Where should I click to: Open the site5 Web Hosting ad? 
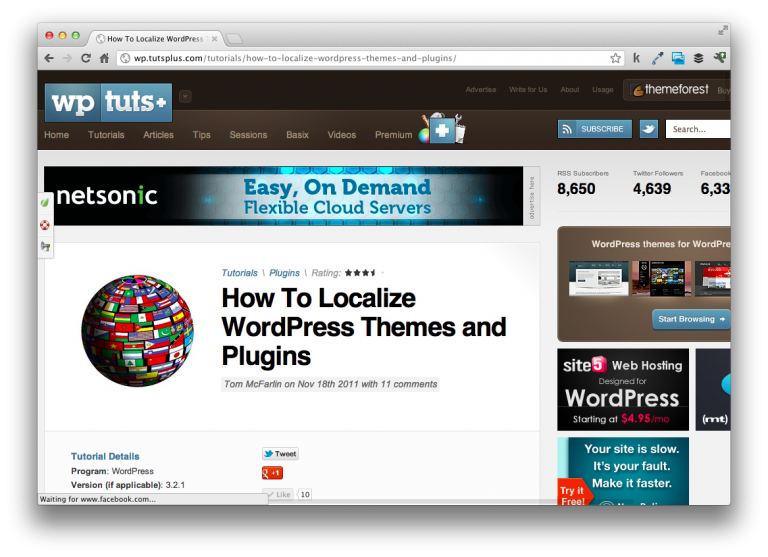(623, 390)
